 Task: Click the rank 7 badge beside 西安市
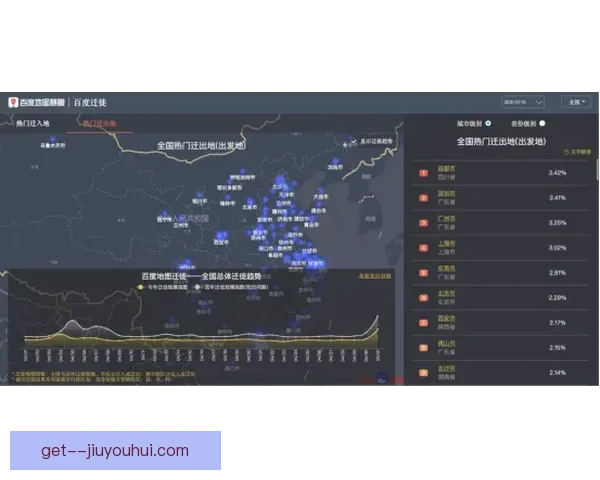coord(423,323)
